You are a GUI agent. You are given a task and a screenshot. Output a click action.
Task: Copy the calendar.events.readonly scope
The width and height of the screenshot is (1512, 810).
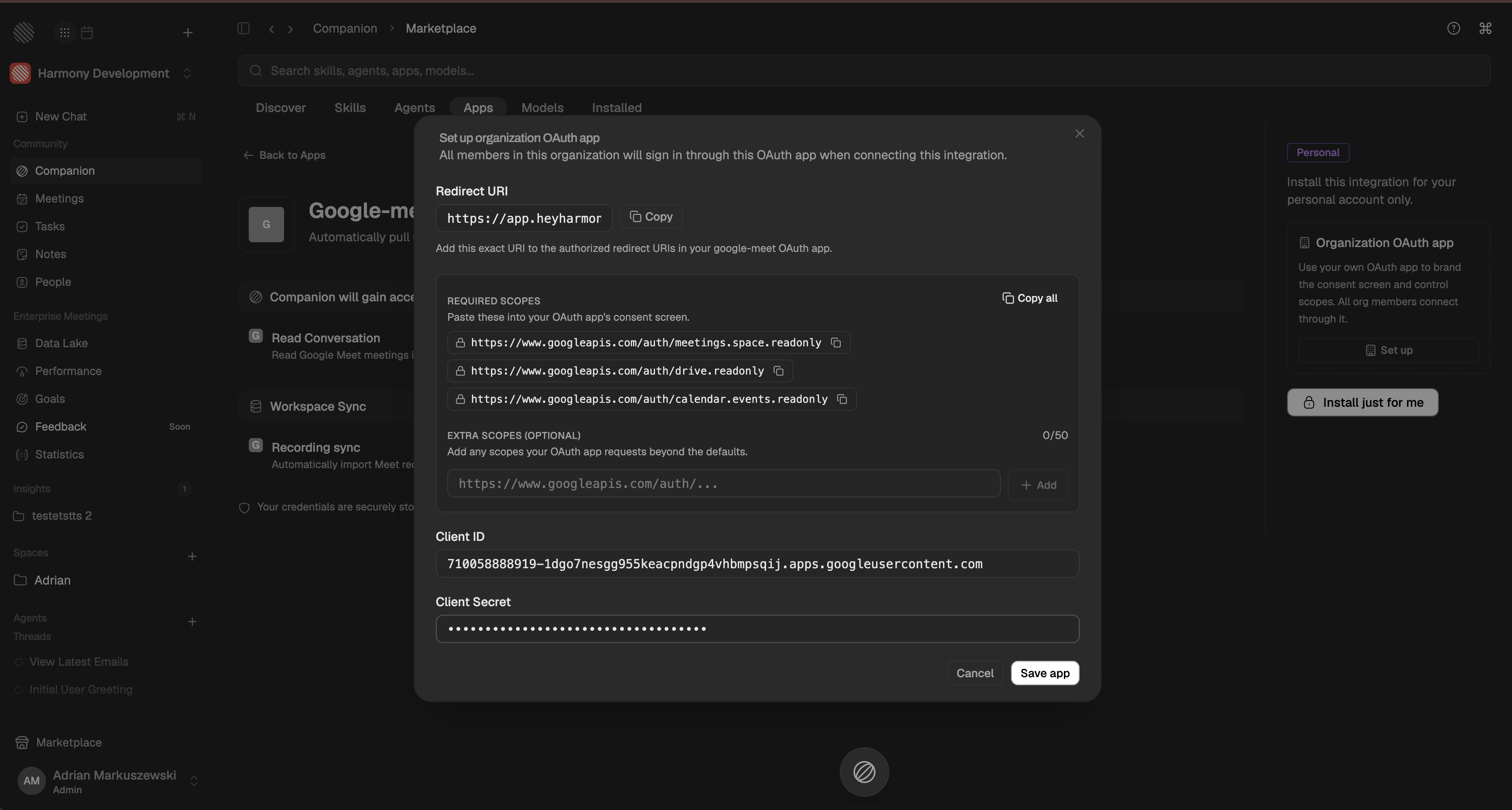click(842, 399)
